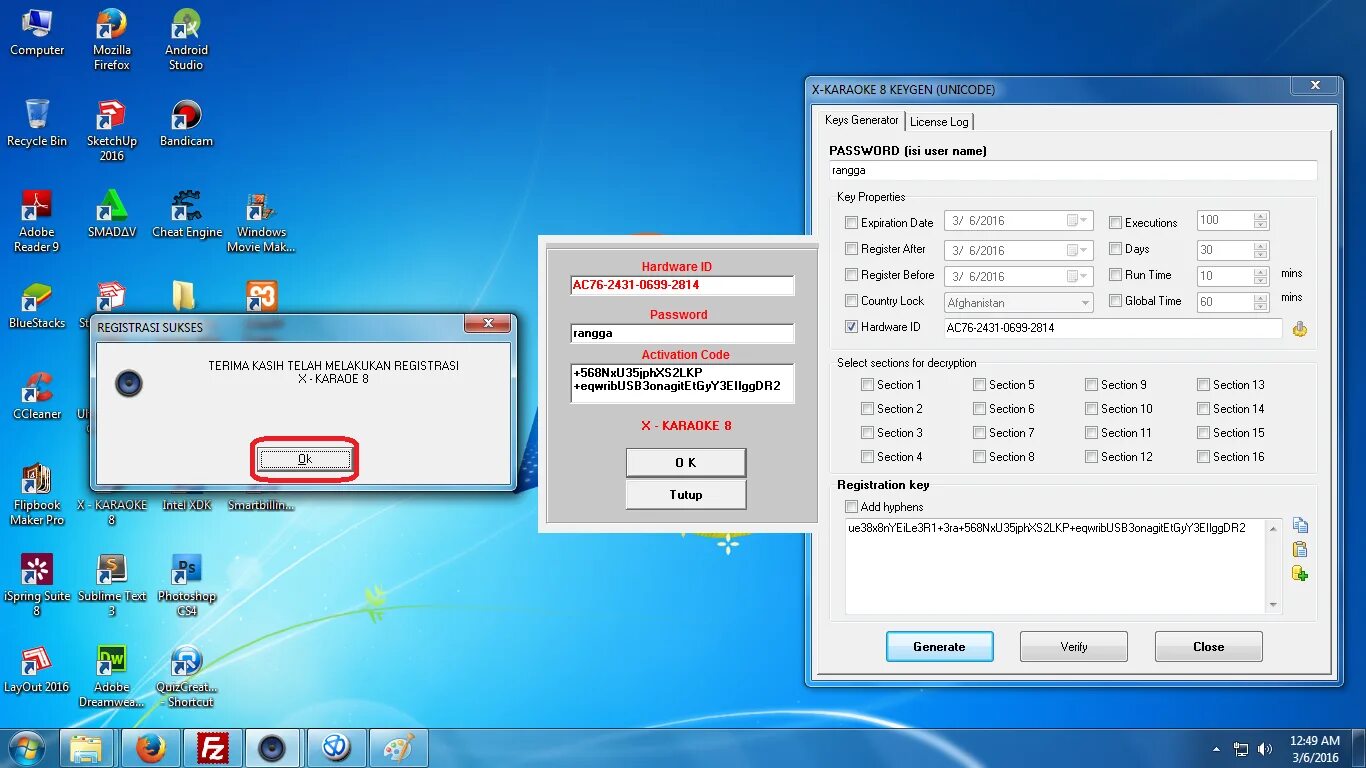Select the Windows Movie Maker desktop shortcut

pyautogui.click(x=261, y=221)
